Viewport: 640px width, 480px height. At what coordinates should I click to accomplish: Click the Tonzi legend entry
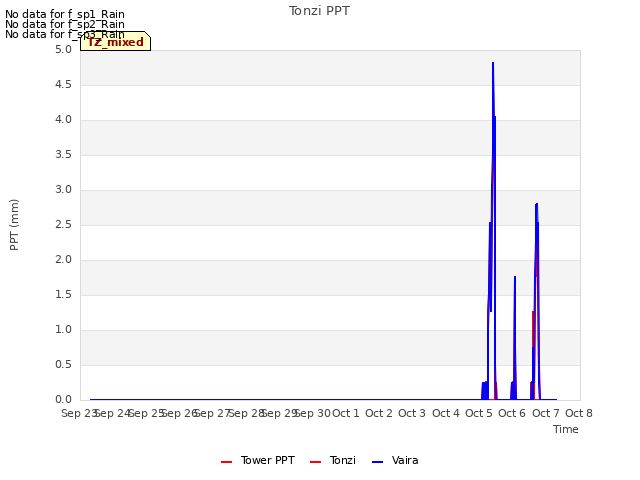click(333, 460)
